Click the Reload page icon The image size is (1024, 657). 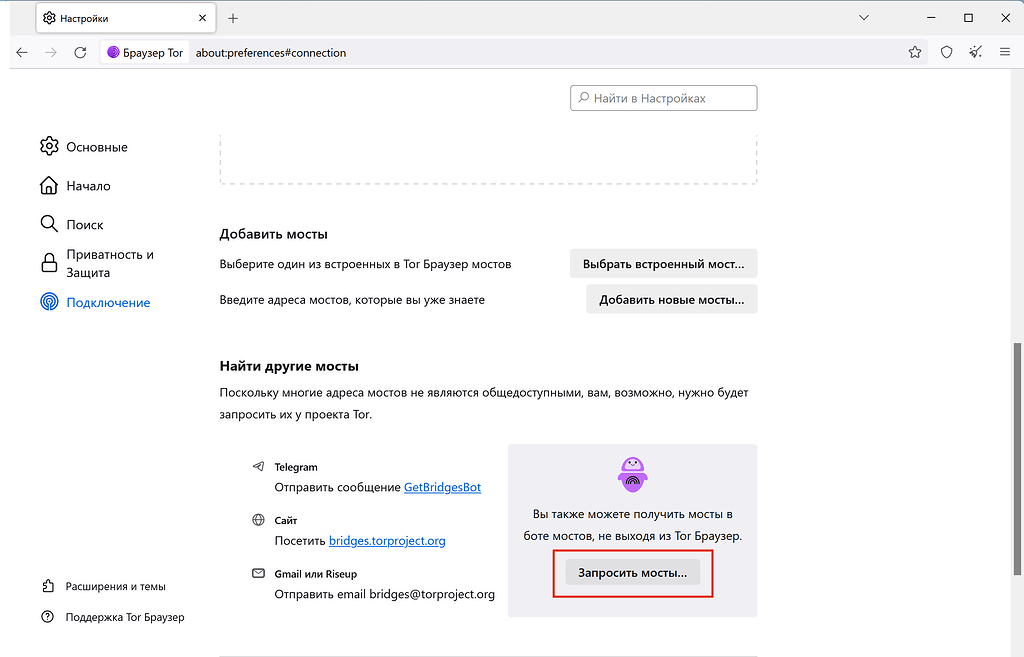(x=80, y=52)
